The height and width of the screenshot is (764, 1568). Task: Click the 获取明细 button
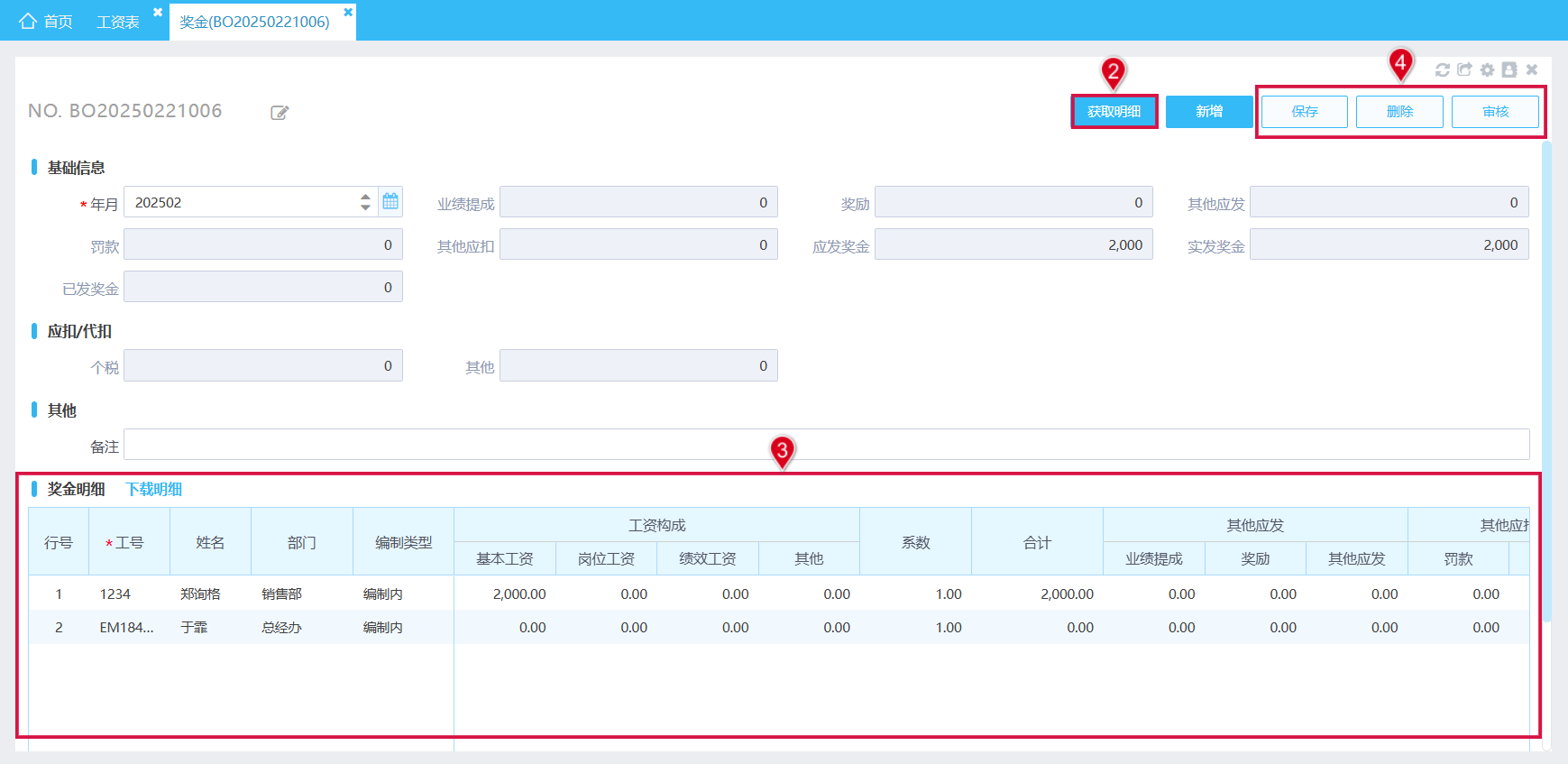pos(1114,112)
